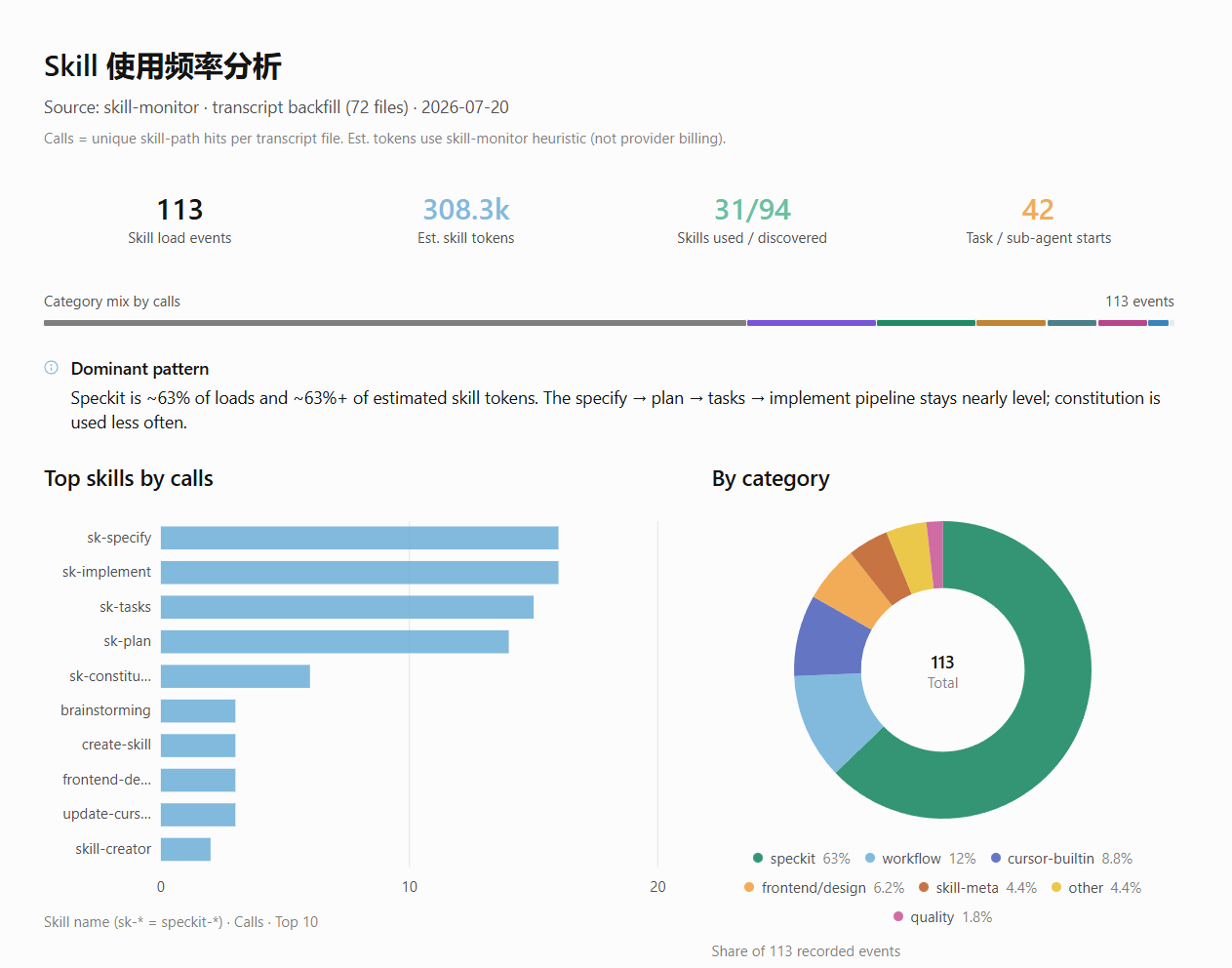This screenshot has height=968, width=1232.
Task: Click the orange-brown segment of category mix bar
Action: (1011, 323)
